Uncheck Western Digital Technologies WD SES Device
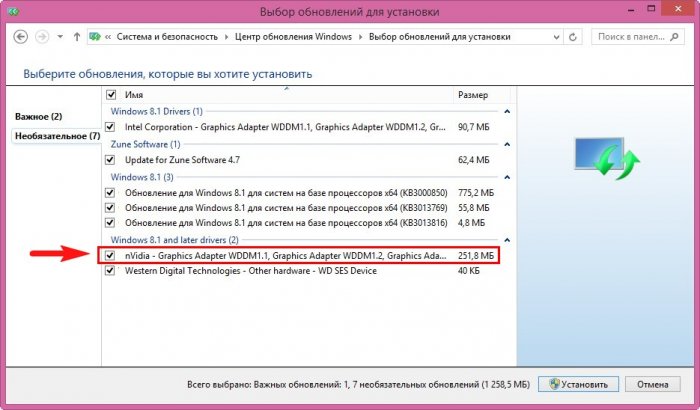 (x=111, y=271)
